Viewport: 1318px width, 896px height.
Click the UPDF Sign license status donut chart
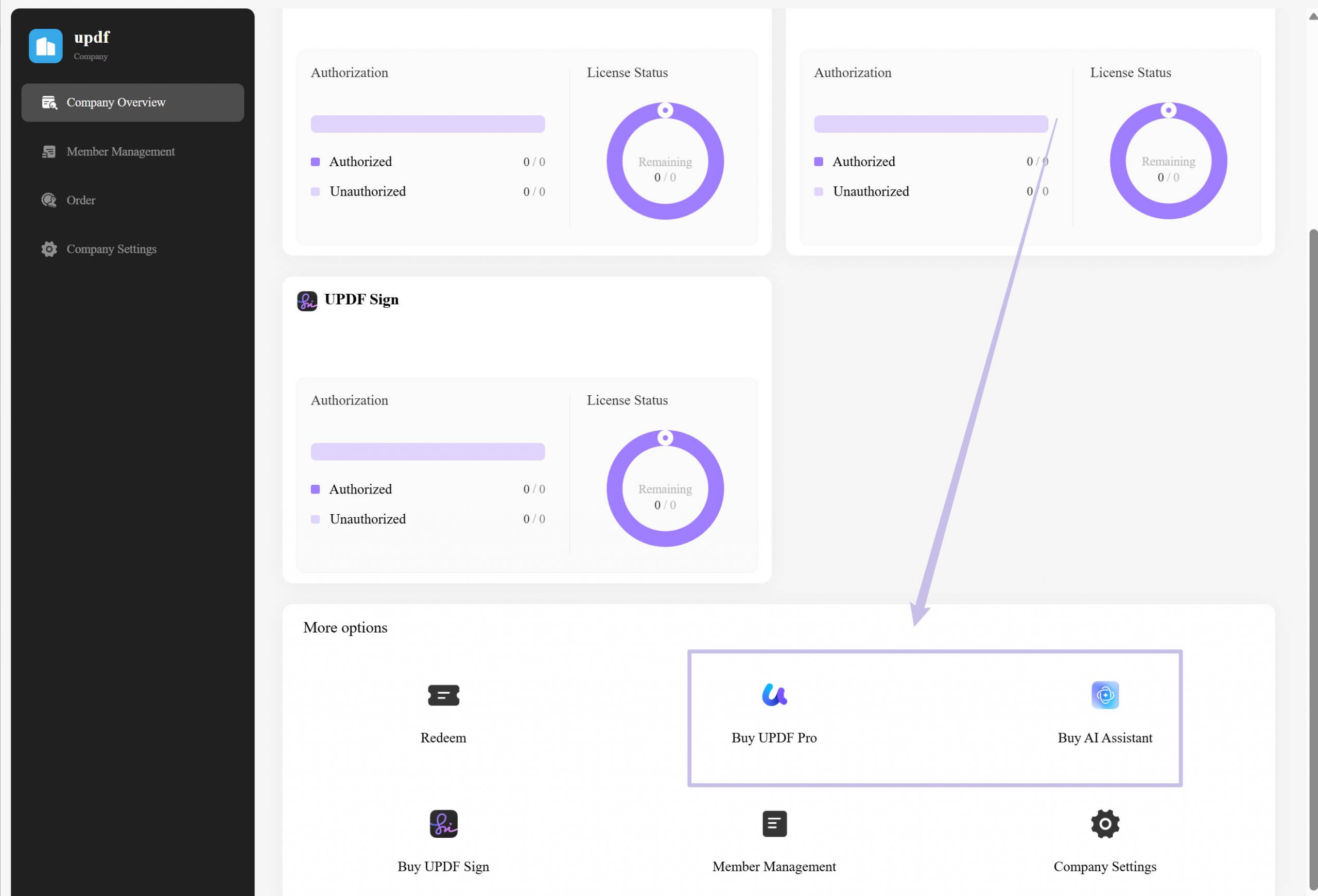point(665,488)
